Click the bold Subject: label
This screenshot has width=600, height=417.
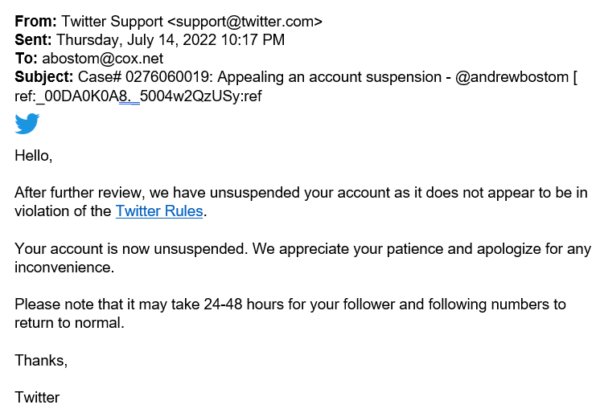[x=44, y=77]
